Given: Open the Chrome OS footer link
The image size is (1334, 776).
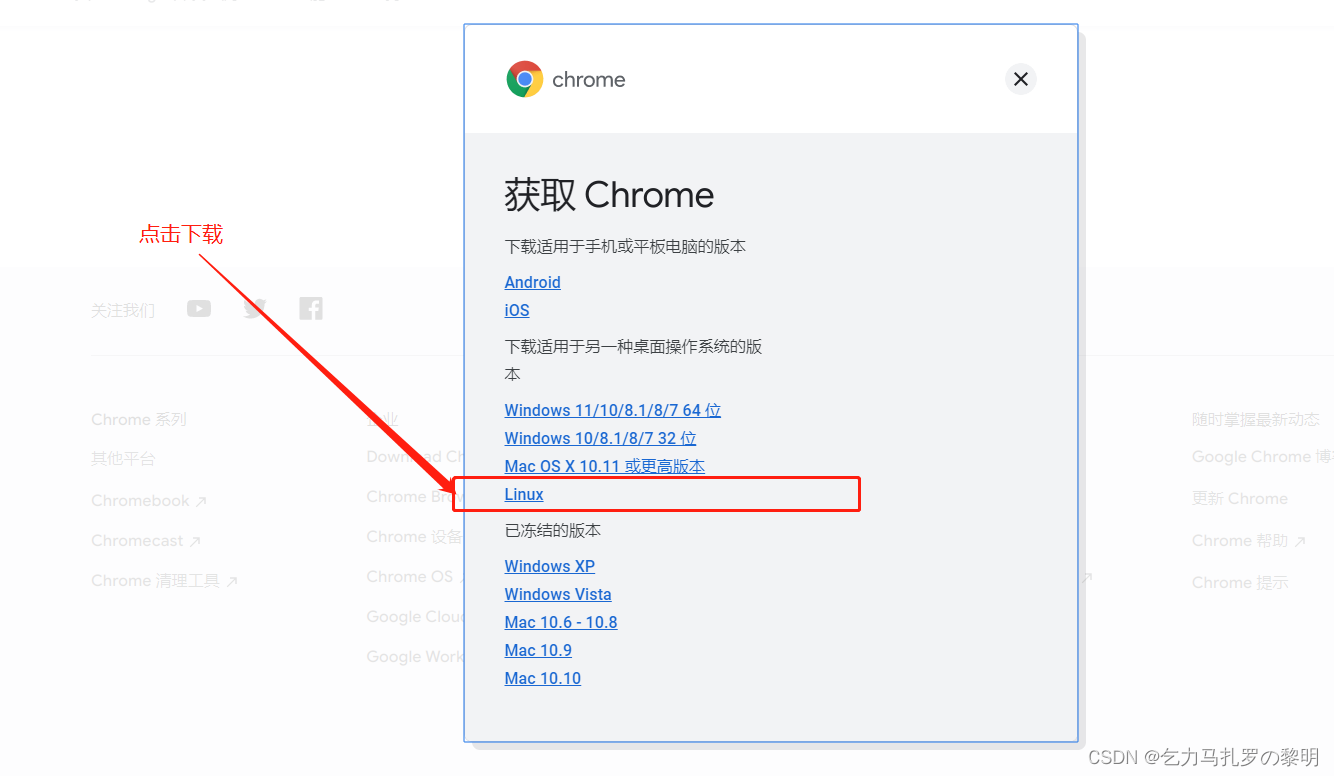Looking at the screenshot, I should pyautogui.click(x=416, y=576).
